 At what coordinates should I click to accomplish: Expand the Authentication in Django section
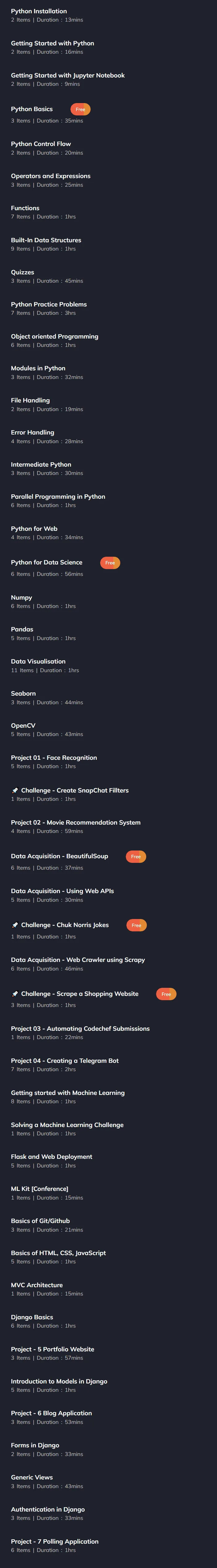[x=108, y=1513]
